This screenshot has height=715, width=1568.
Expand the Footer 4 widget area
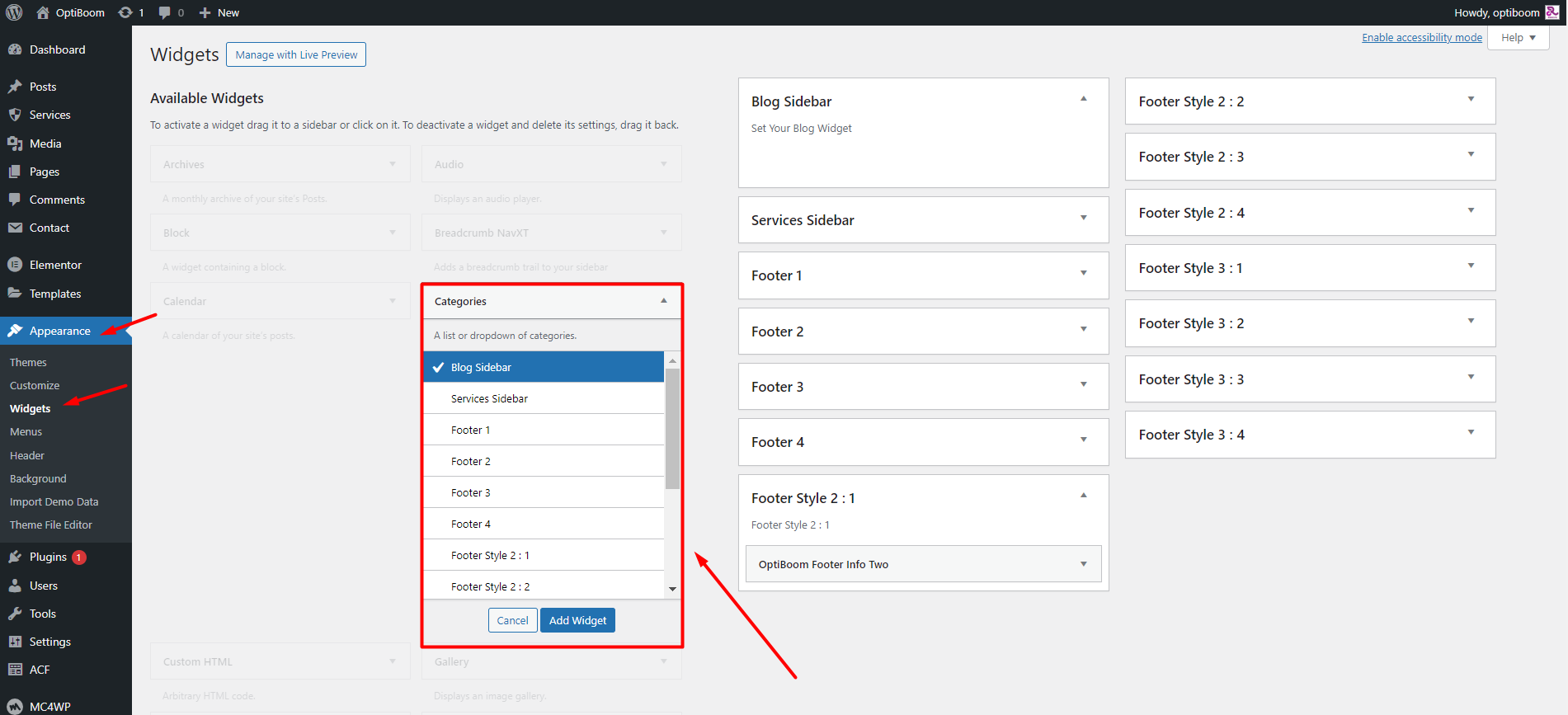coord(1084,440)
